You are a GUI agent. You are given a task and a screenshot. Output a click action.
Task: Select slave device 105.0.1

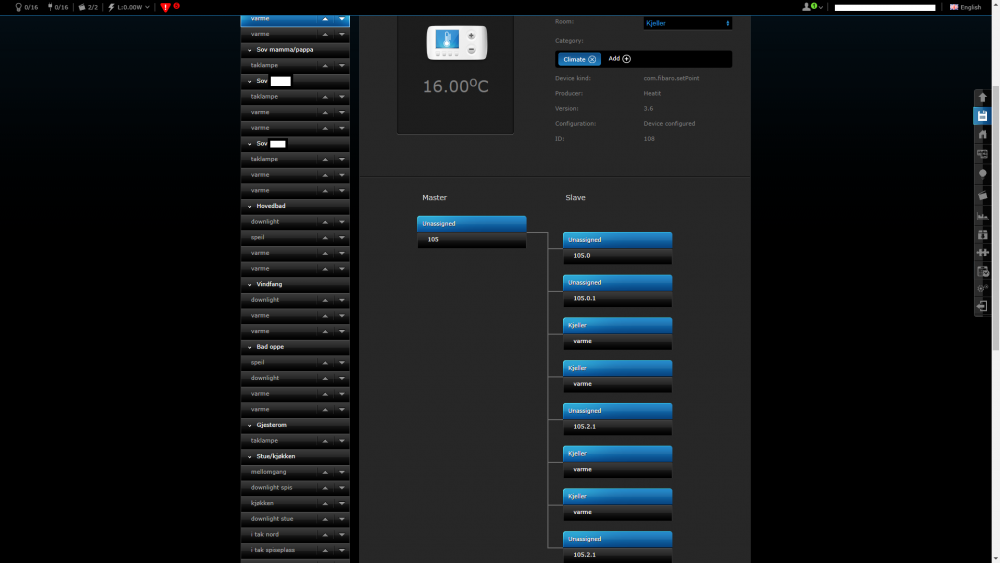pos(617,298)
